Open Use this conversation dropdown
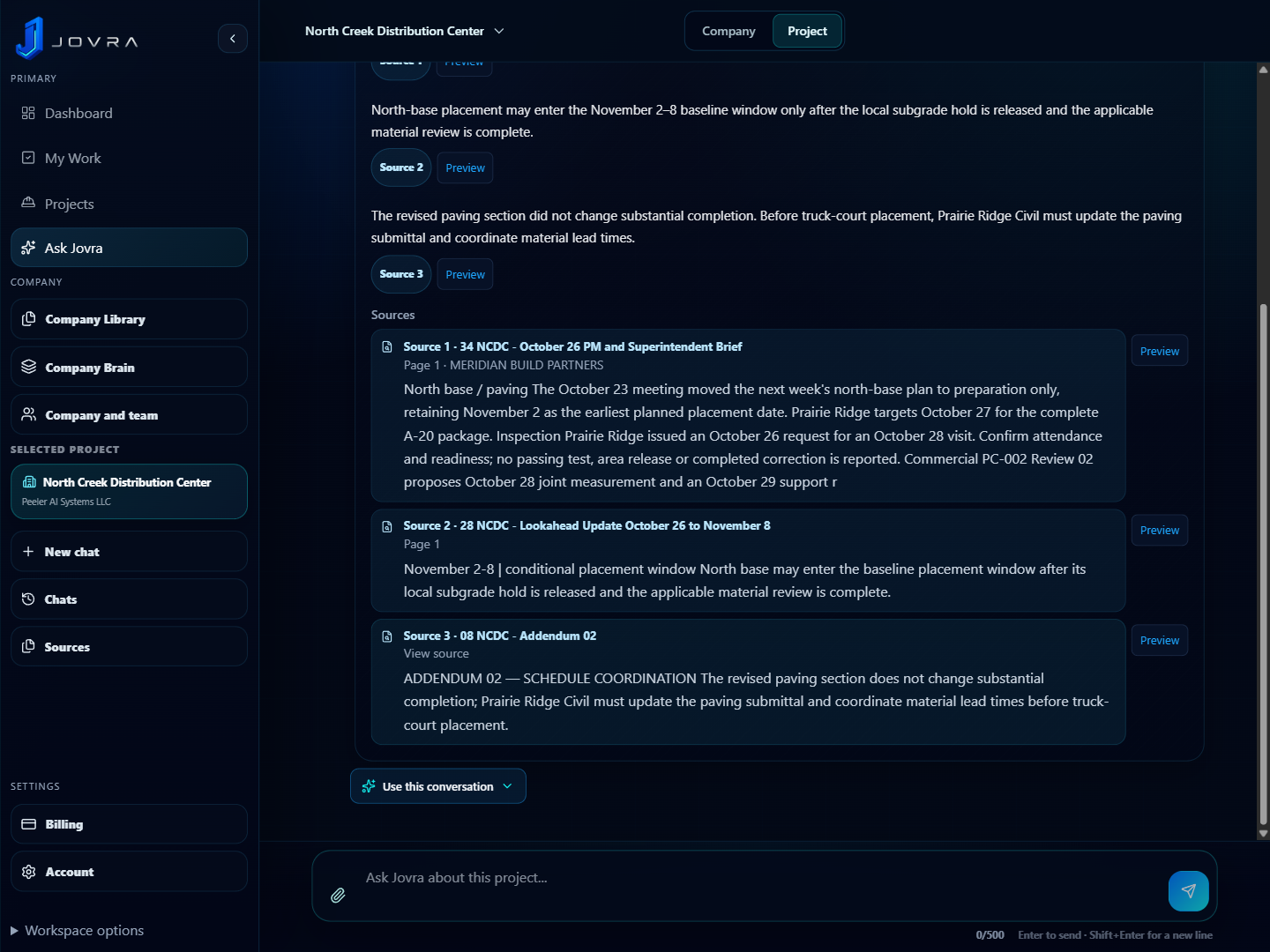 coord(438,786)
